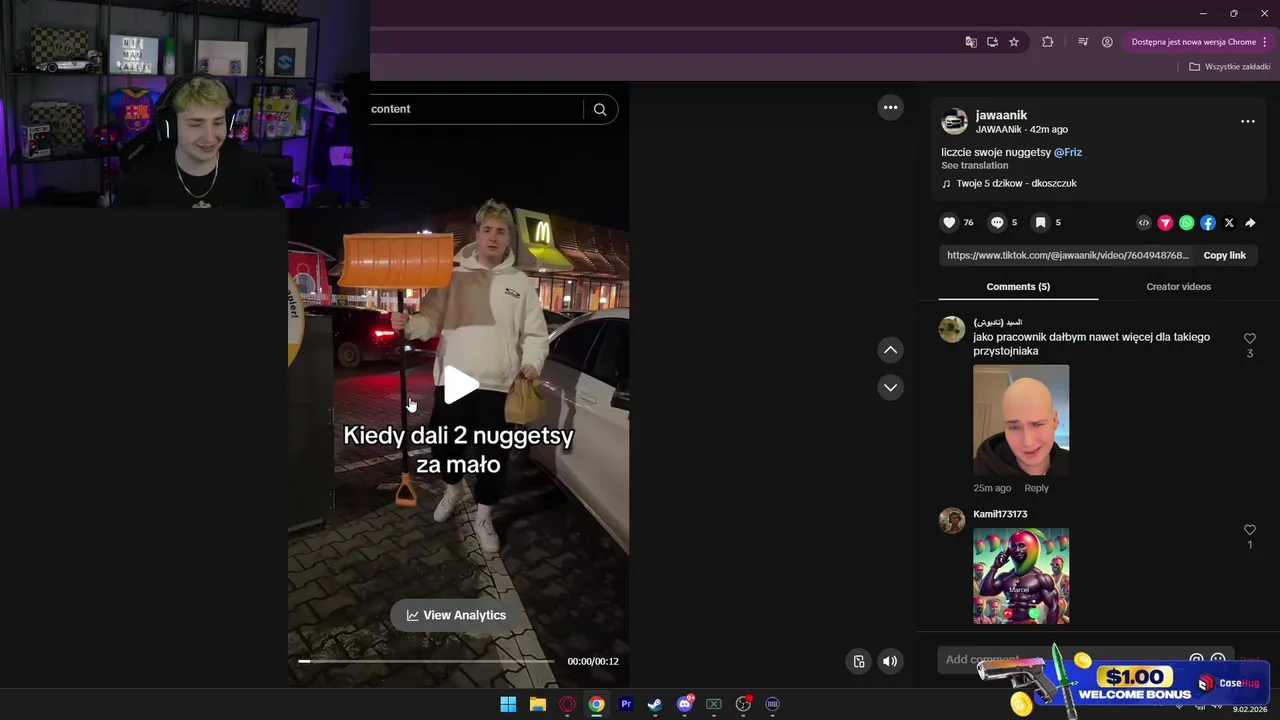Like the first comment about pracownik
Image resolution: width=1280 pixels, height=720 pixels.
(1250, 339)
